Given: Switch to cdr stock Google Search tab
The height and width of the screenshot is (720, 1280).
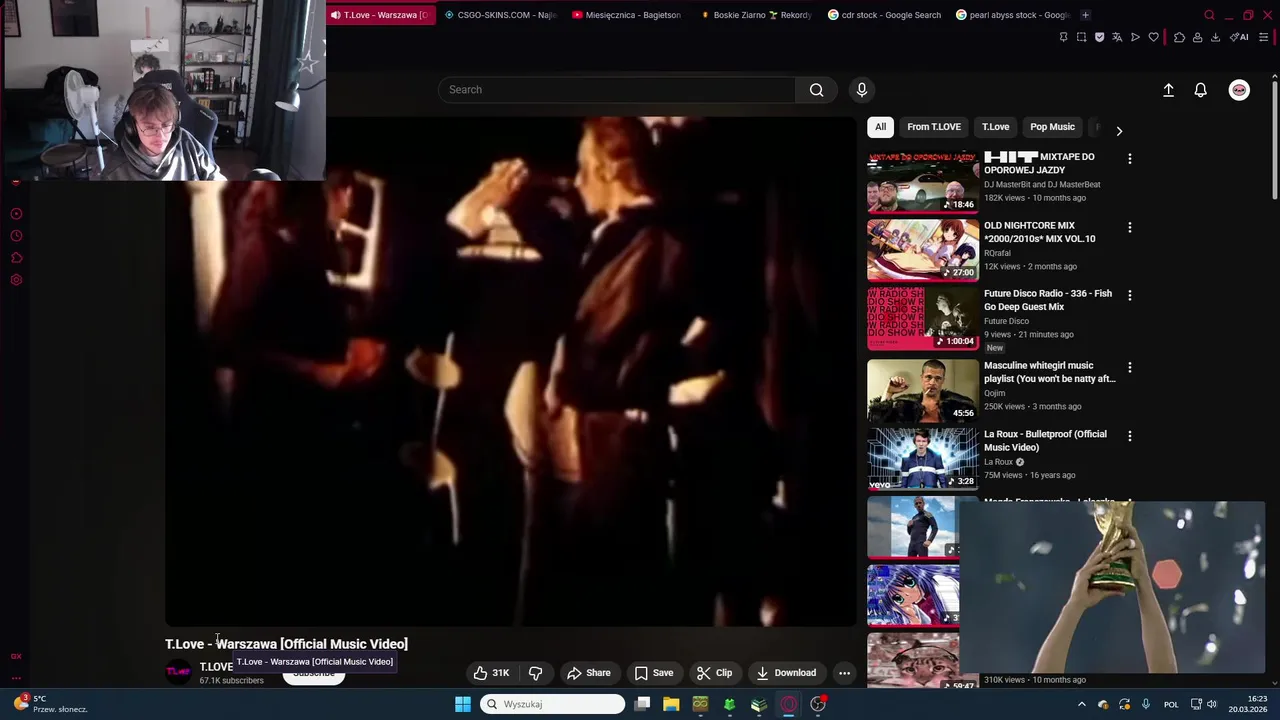Looking at the screenshot, I should point(884,15).
